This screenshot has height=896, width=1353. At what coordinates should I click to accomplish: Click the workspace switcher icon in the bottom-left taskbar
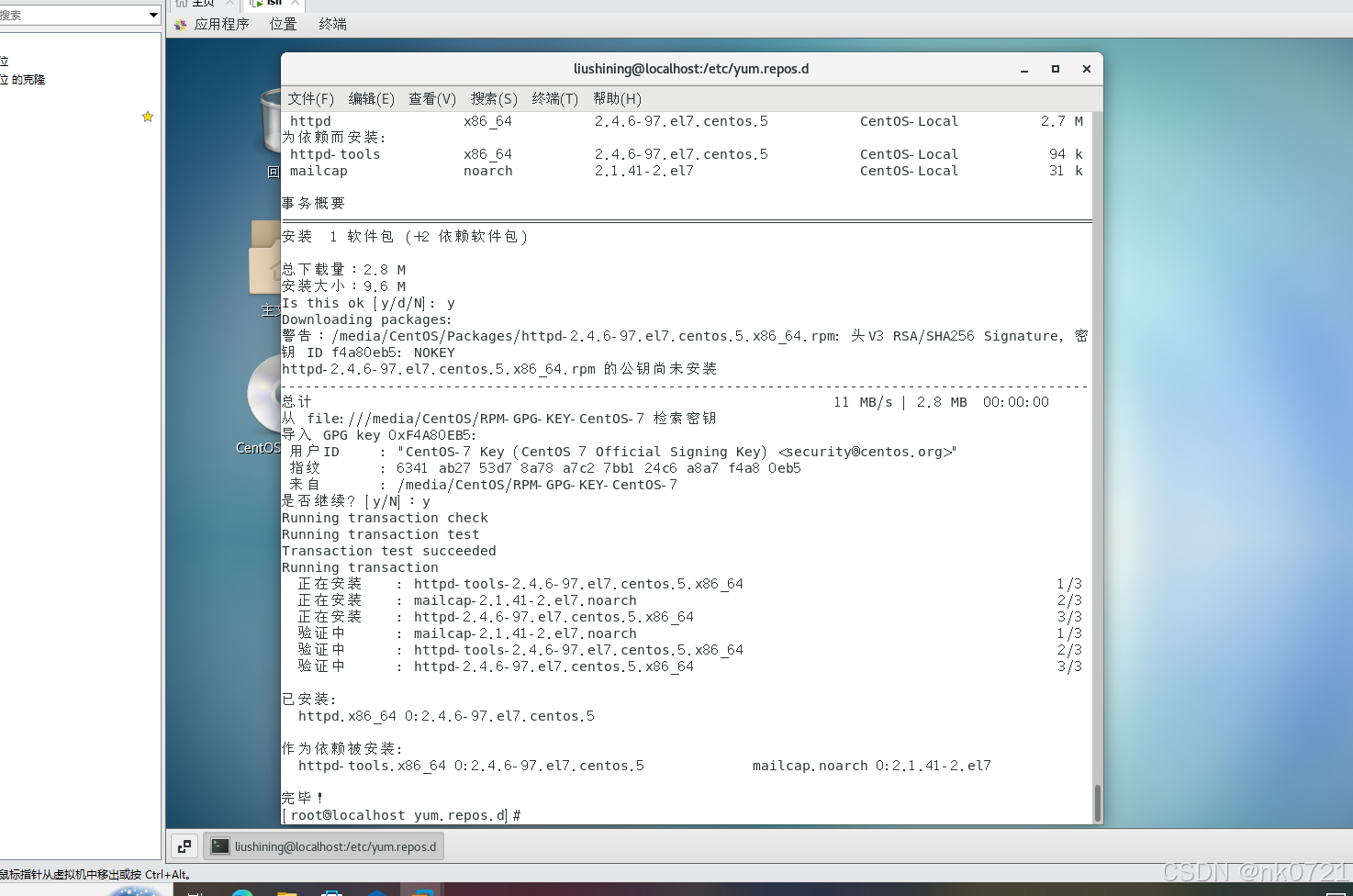click(x=184, y=846)
